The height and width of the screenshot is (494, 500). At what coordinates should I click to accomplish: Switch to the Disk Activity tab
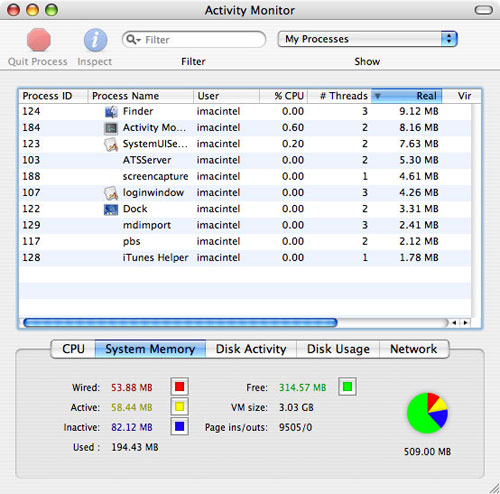[251, 349]
